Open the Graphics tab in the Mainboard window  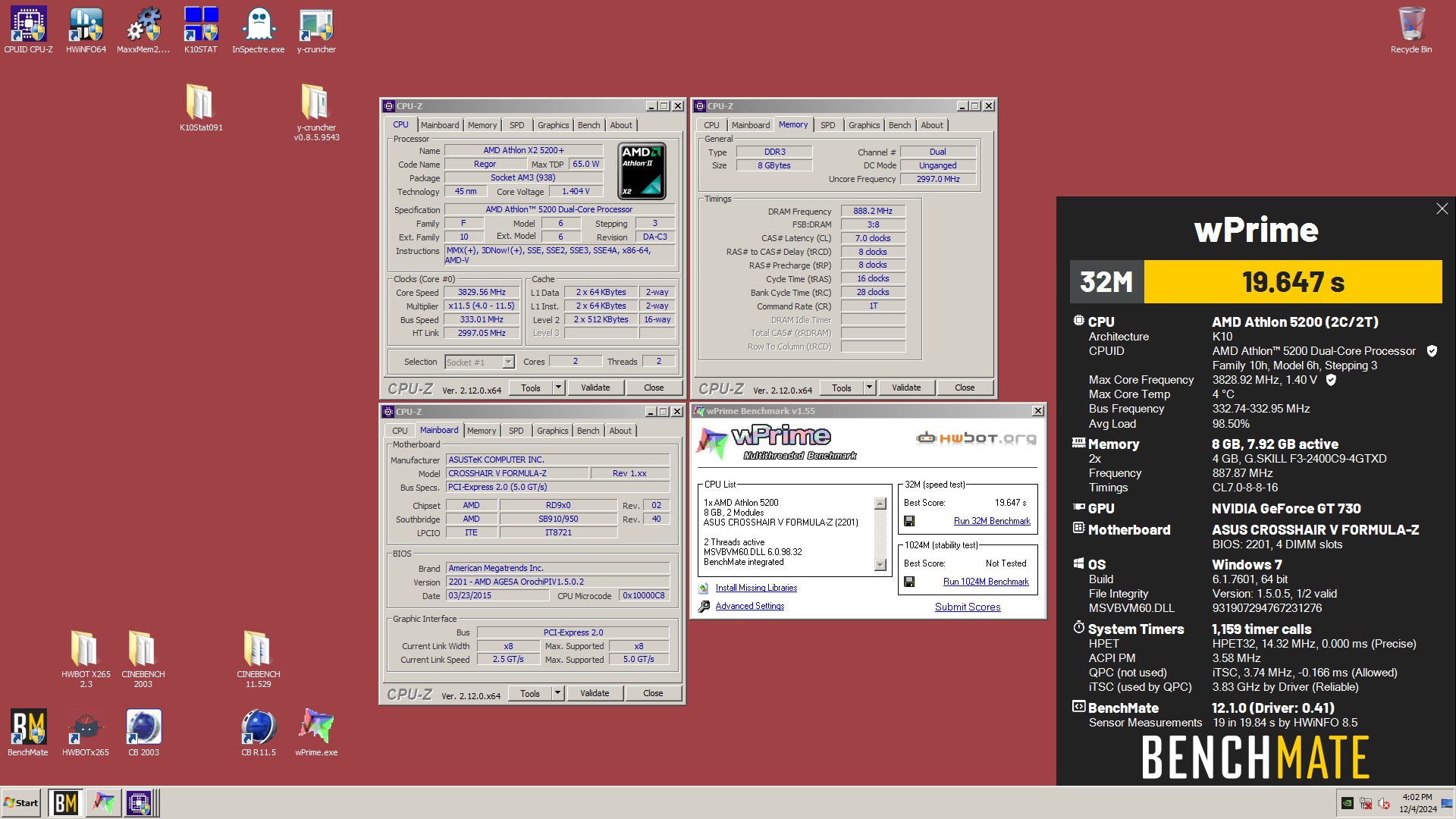(553, 431)
